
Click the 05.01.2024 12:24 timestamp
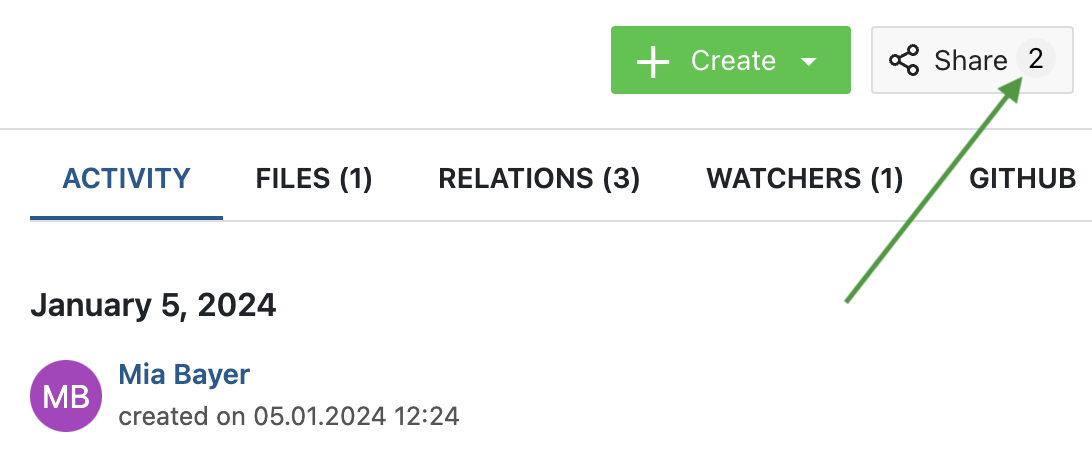(356, 416)
